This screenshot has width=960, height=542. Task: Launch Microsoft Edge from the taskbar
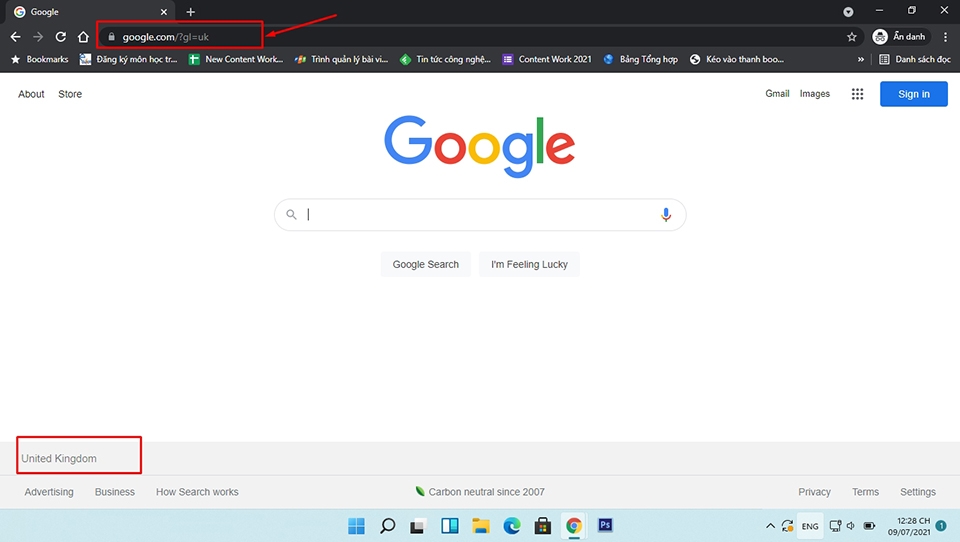coord(512,525)
